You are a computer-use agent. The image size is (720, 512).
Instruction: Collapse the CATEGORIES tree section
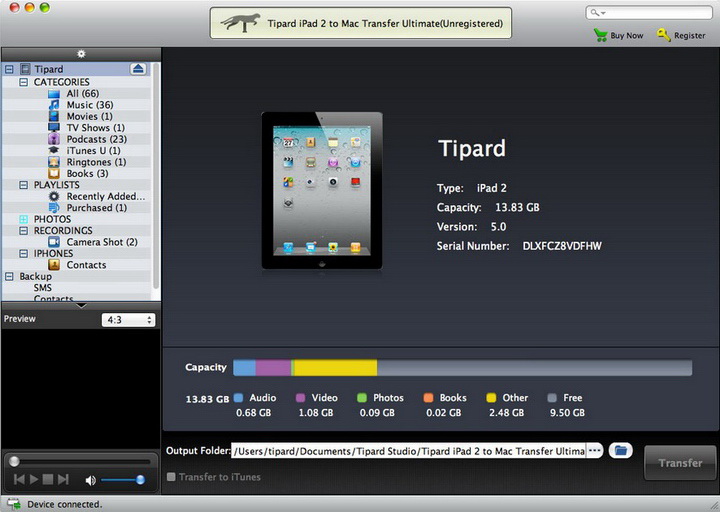[x=23, y=82]
